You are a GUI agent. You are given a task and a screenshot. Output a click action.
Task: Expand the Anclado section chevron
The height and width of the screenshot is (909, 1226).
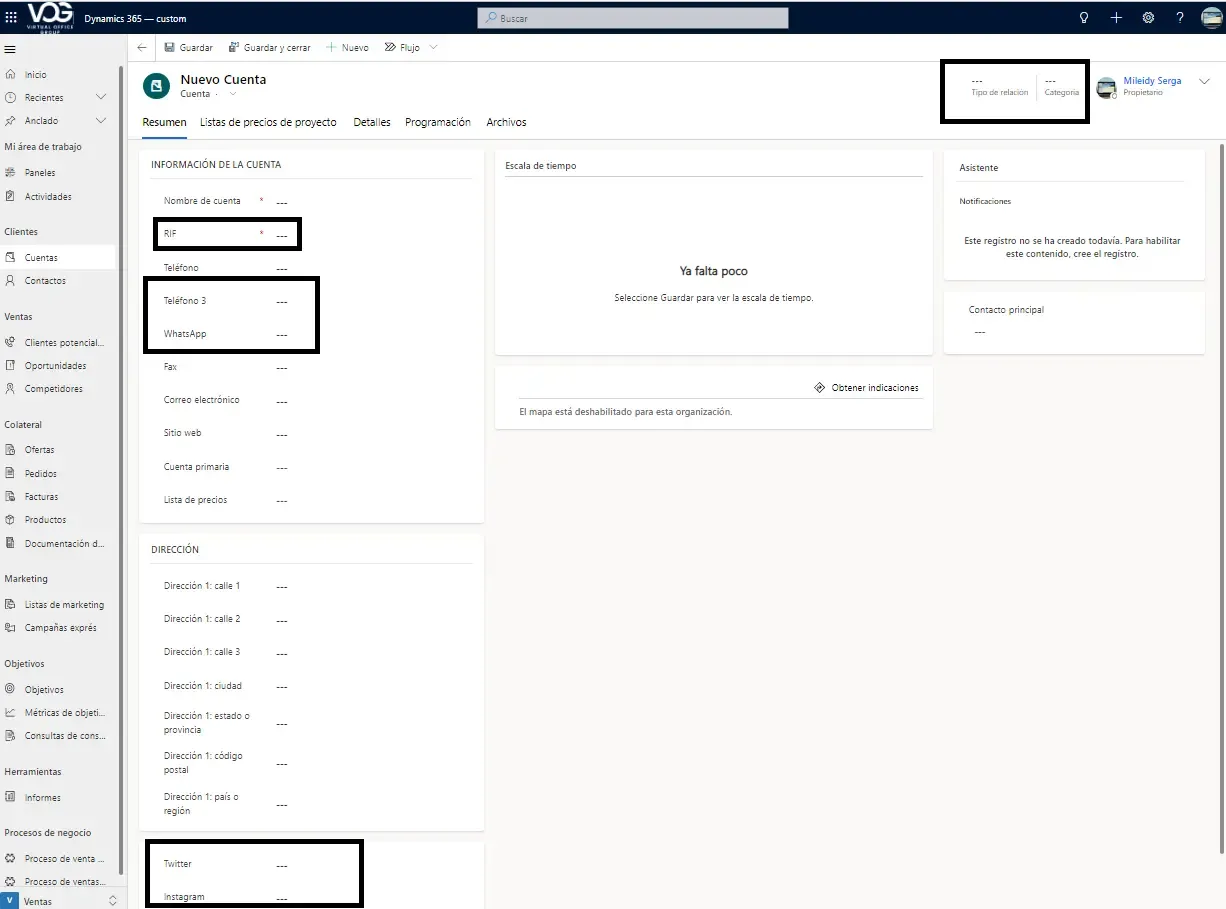click(x=101, y=121)
